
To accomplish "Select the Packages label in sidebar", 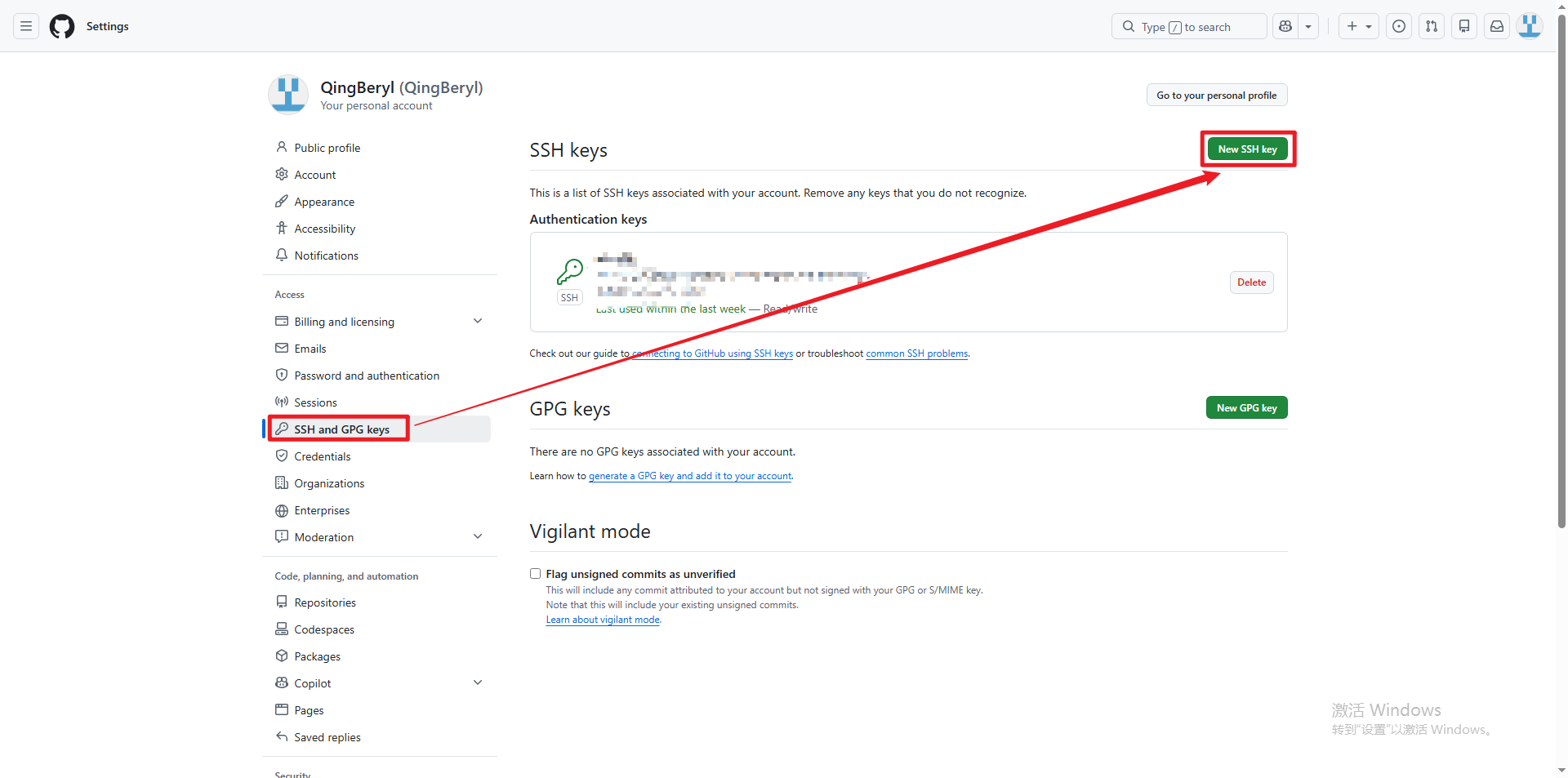I will click(x=318, y=656).
